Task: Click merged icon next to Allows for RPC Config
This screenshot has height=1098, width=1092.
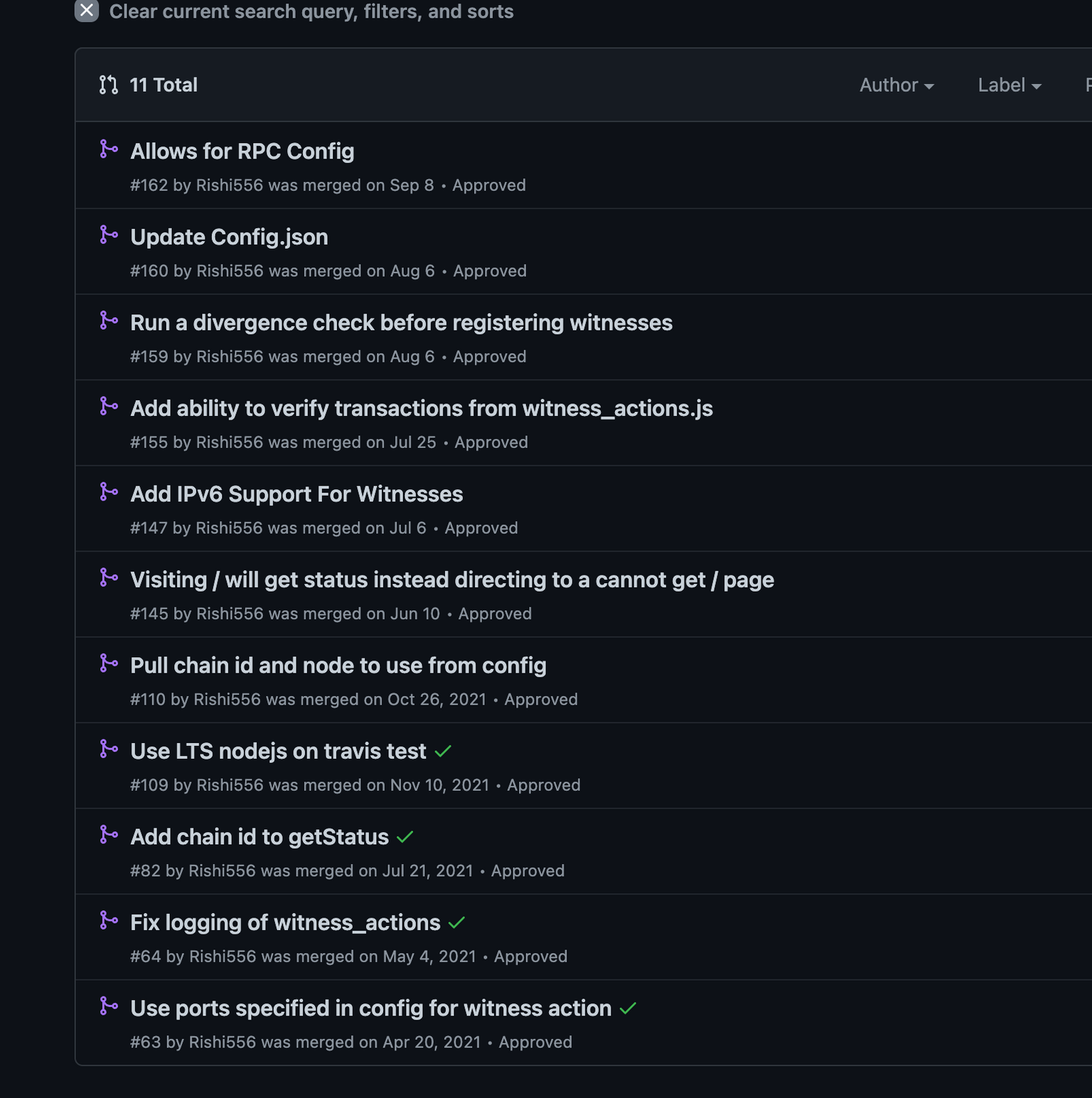Action: [x=109, y=149]
